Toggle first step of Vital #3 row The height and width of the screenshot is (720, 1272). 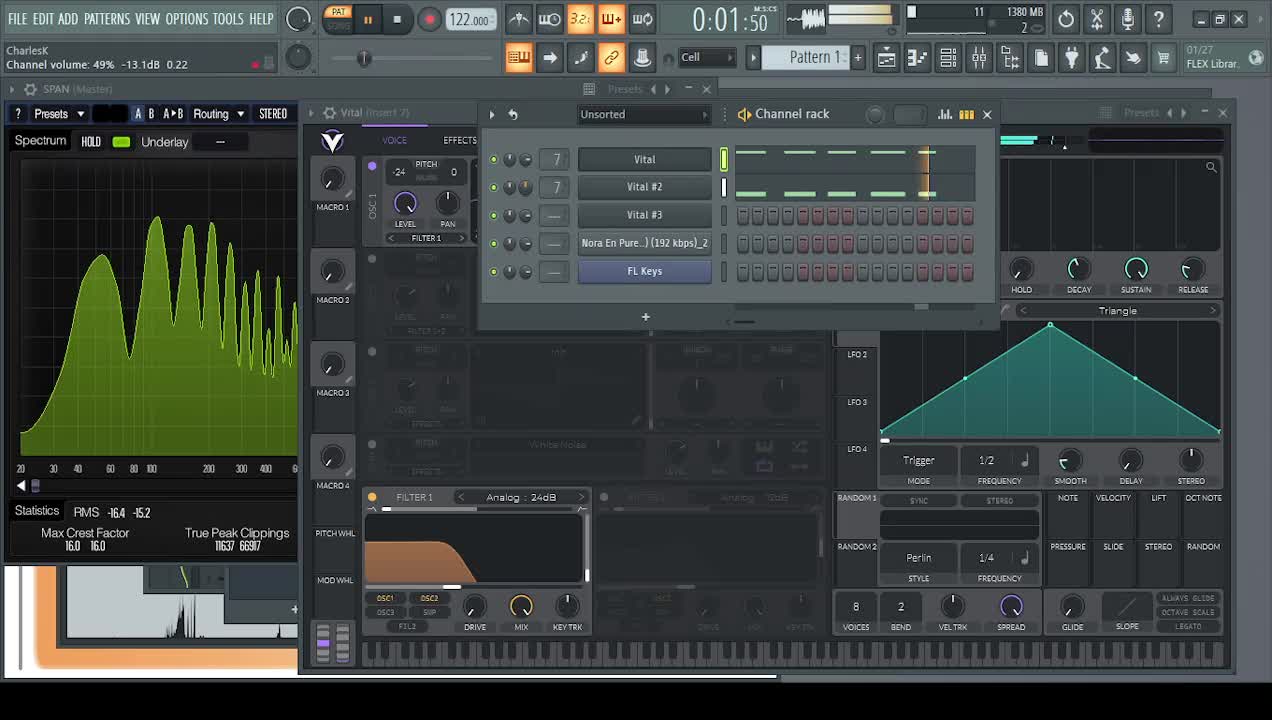(x=743, y=216)
